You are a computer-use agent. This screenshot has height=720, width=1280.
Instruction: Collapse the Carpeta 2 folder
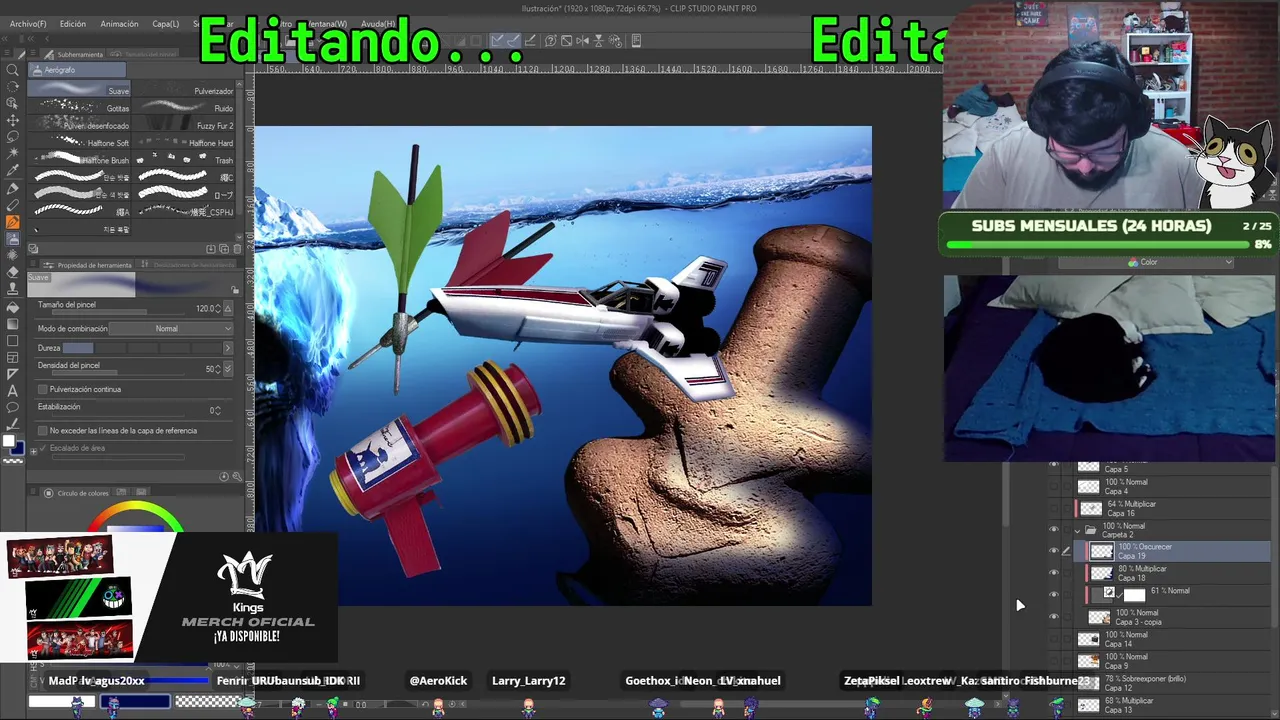[x=1077, y=529]
